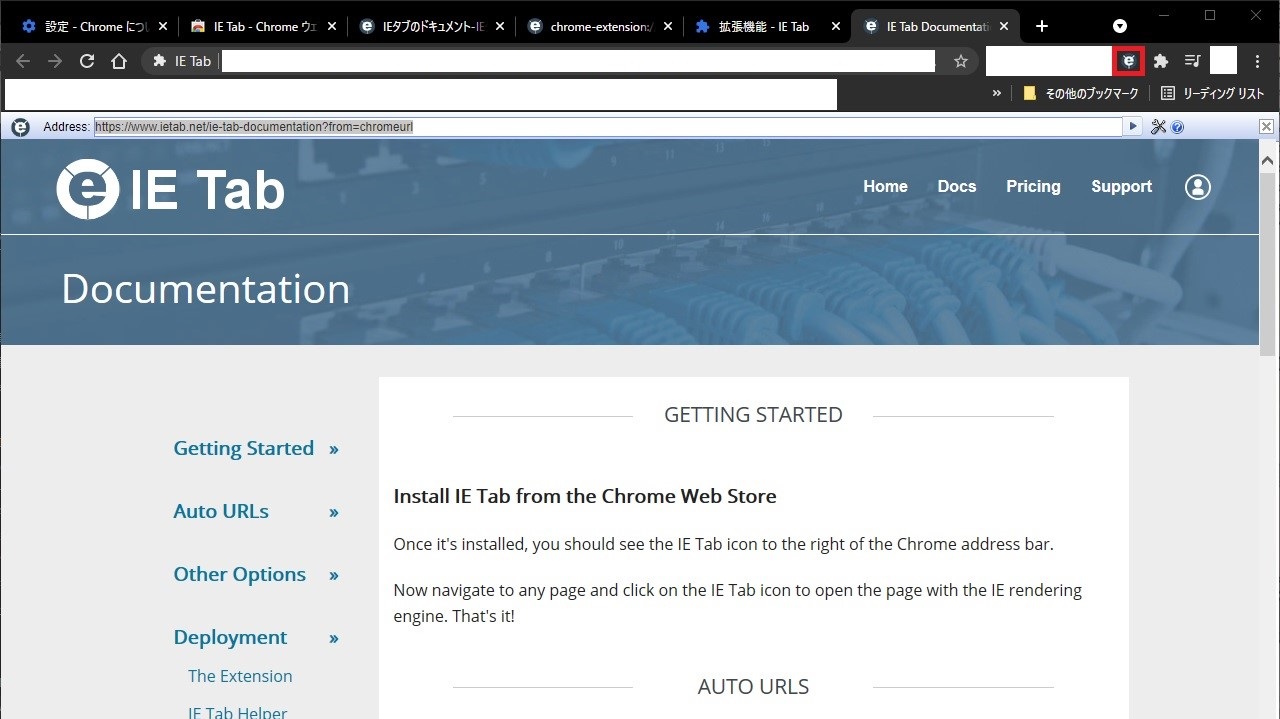Open the Support navigation link
The width and height of the screenshot is (1280, 719).
[1121, 187]
